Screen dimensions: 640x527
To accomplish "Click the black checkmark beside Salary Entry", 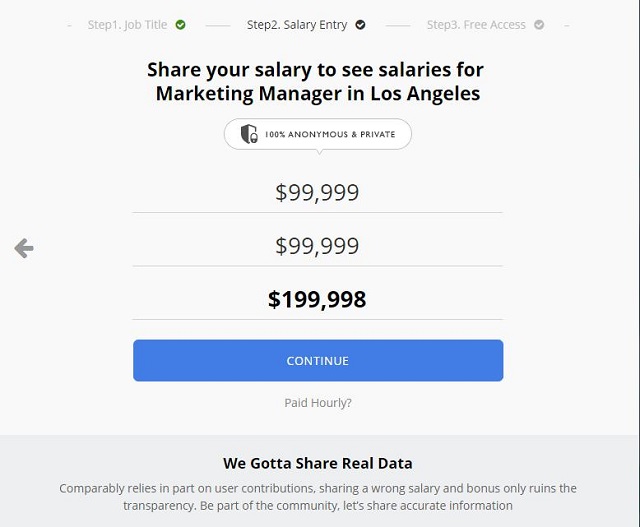I will 361,25.
